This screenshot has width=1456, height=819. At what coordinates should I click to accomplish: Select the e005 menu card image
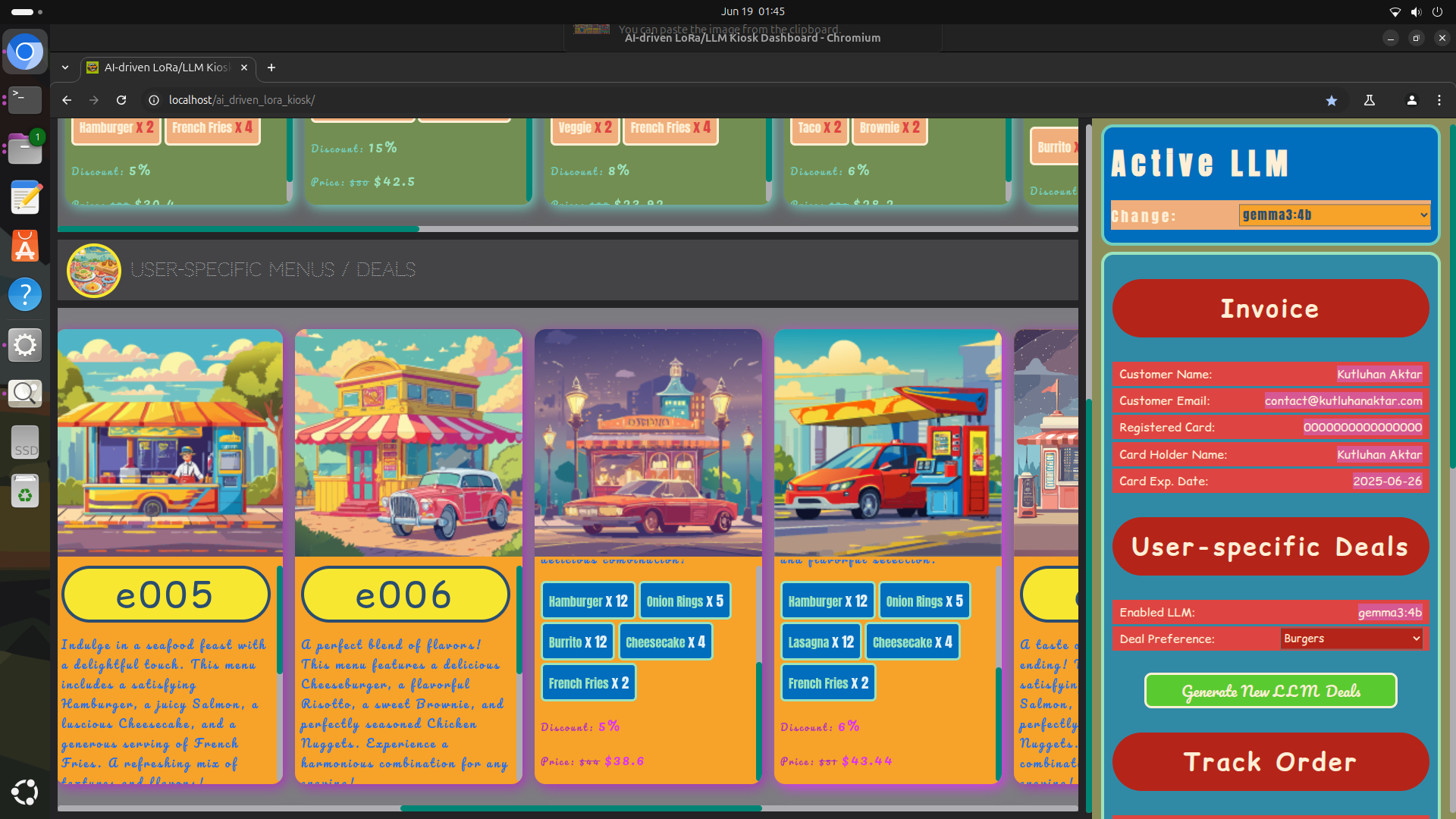[170, 442]
